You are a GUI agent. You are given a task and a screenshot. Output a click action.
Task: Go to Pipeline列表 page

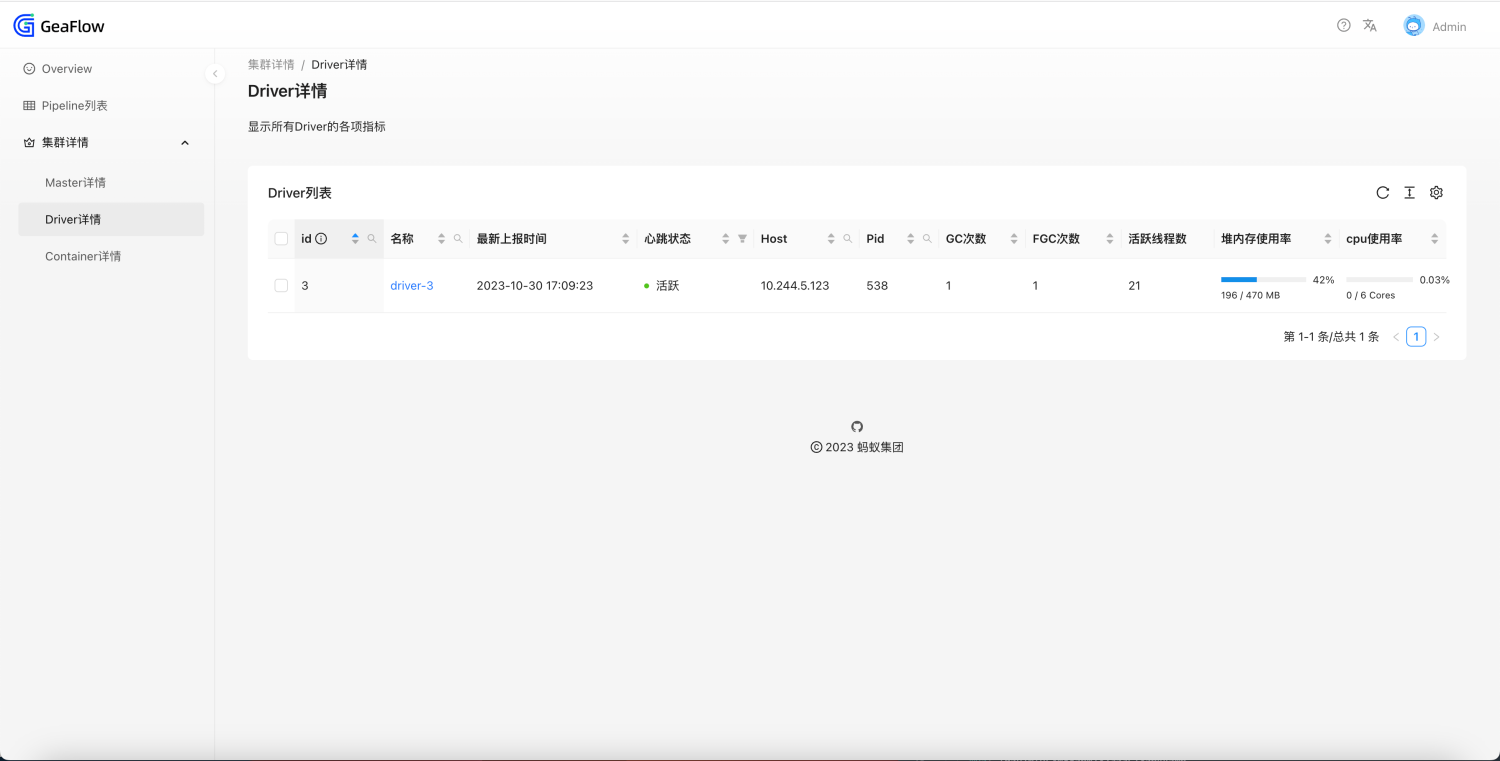[74, 106]
